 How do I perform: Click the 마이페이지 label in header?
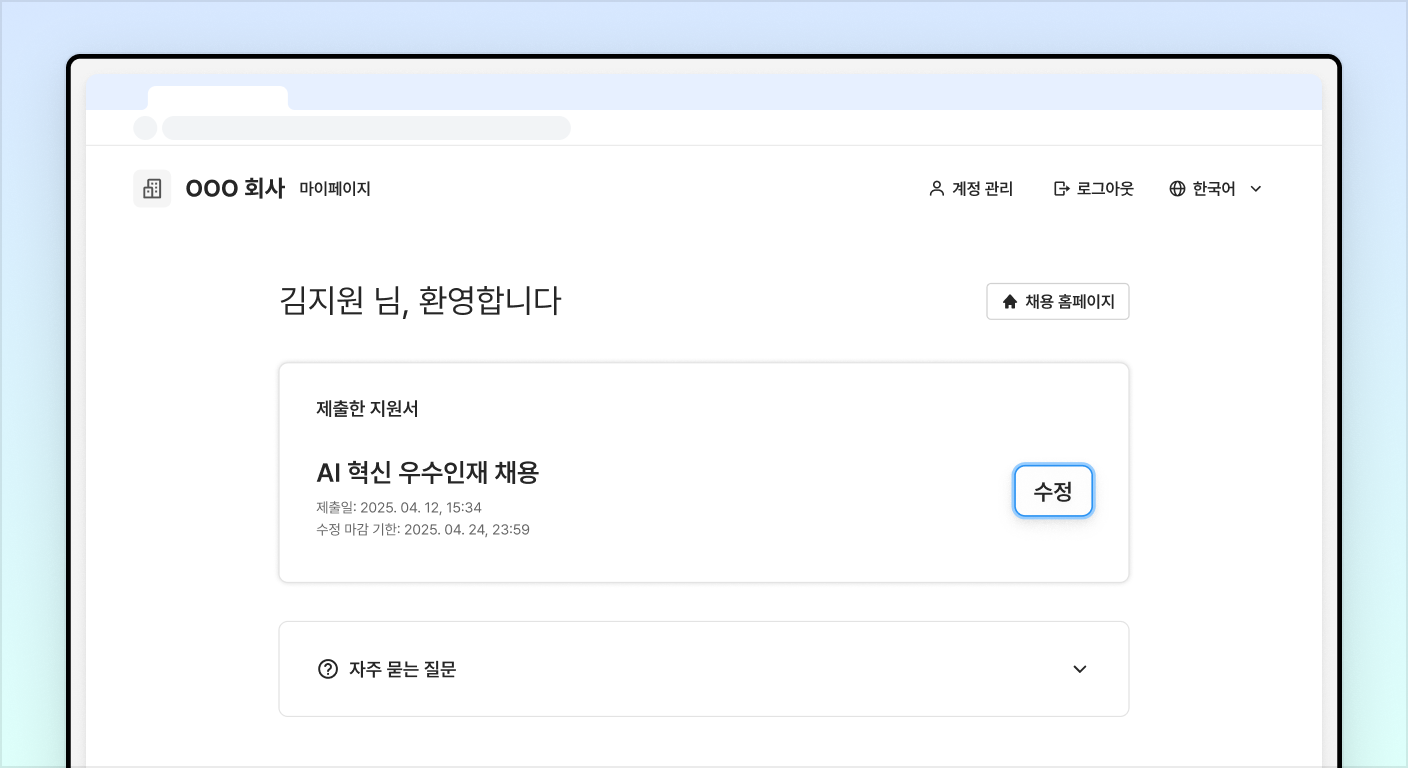tap(335, 188)
